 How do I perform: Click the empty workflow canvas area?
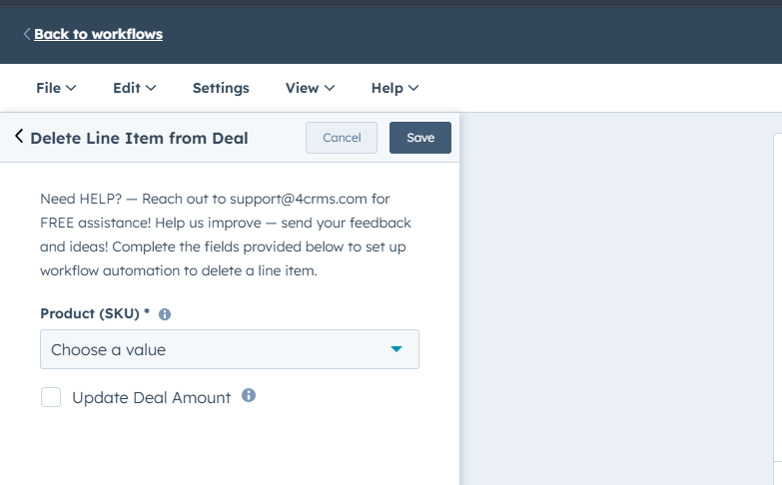(x=616, y=298)
